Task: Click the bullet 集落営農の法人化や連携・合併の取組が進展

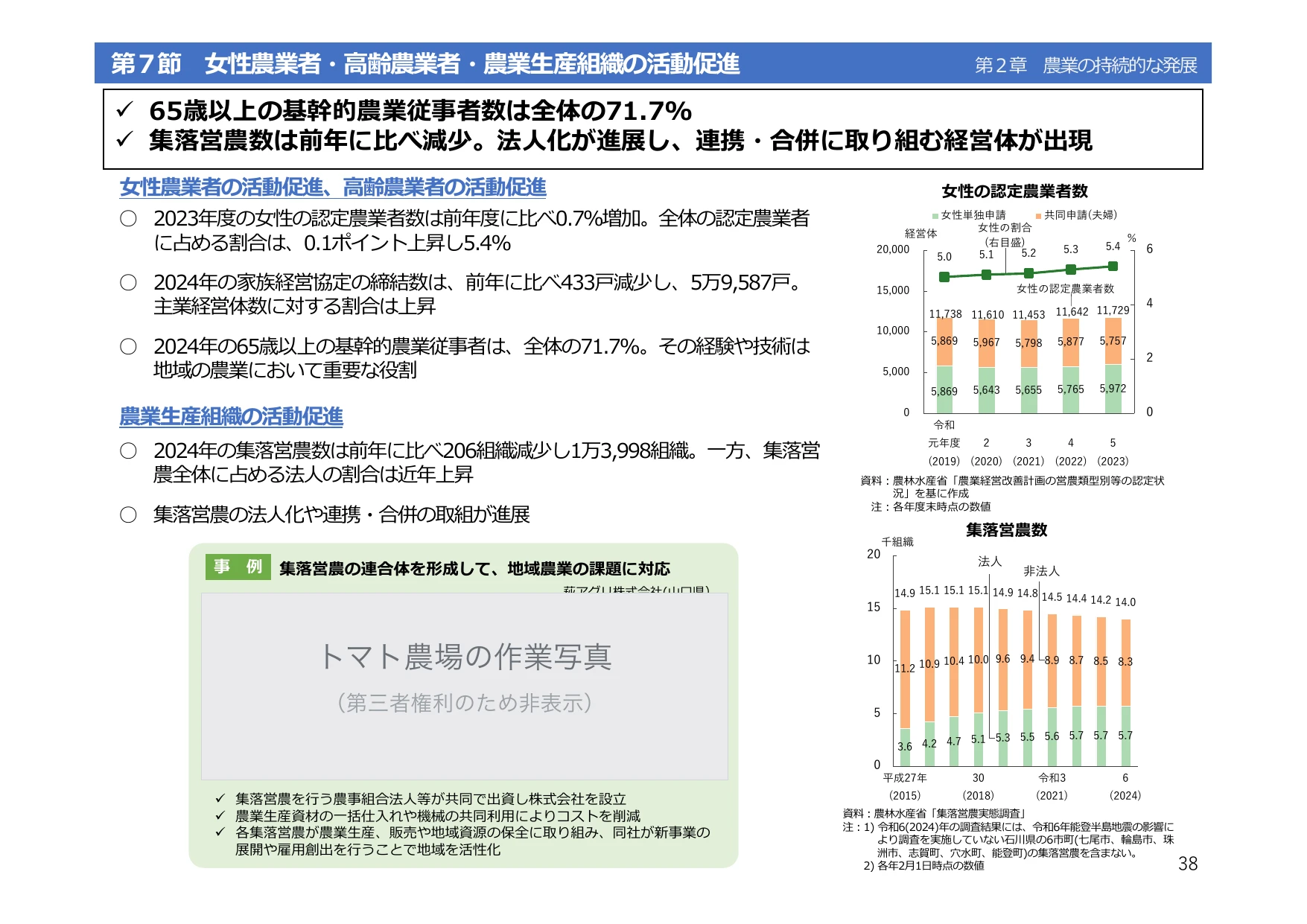Action: (341, 514)
